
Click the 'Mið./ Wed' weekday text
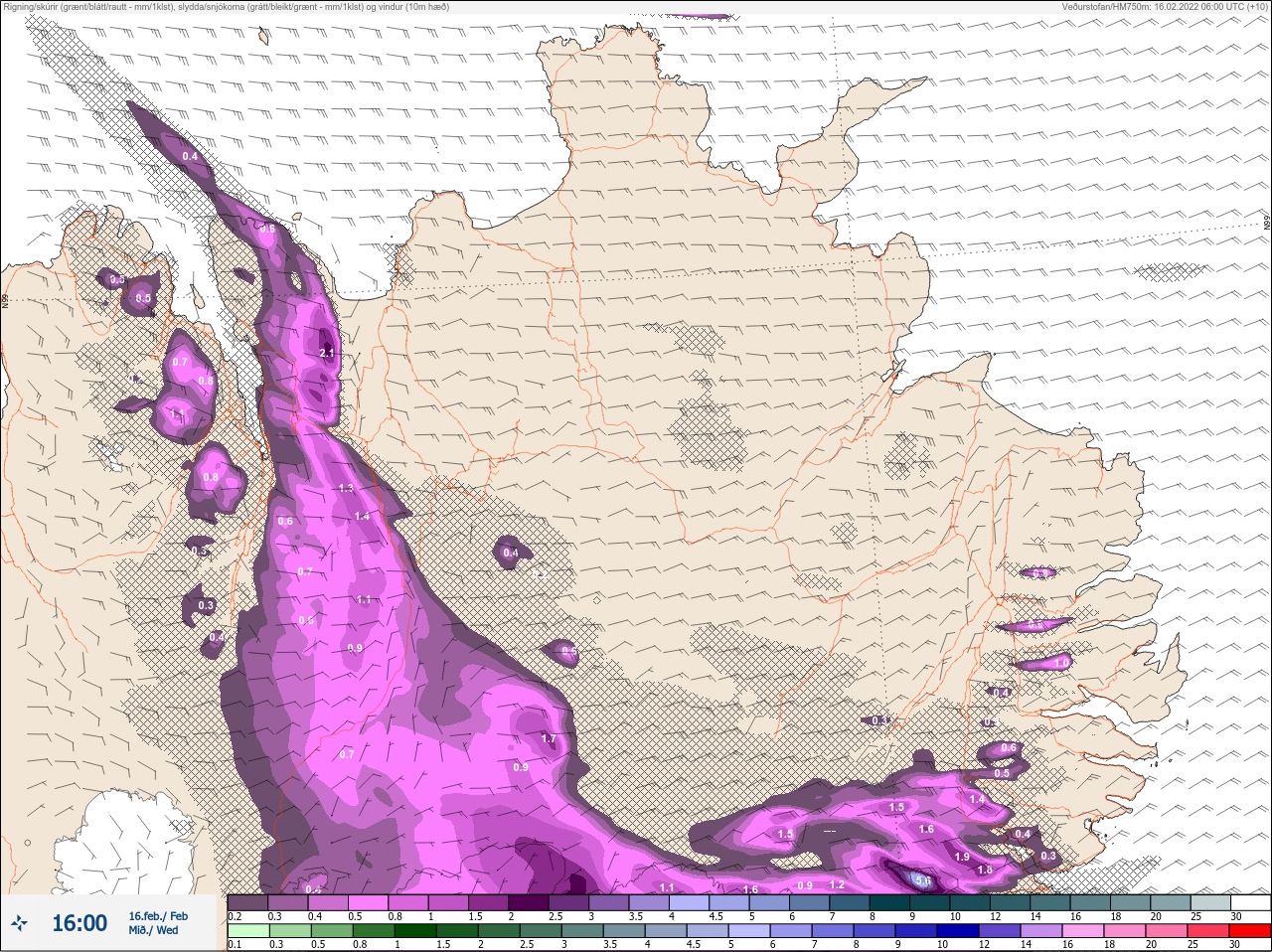tap(153, 930)
